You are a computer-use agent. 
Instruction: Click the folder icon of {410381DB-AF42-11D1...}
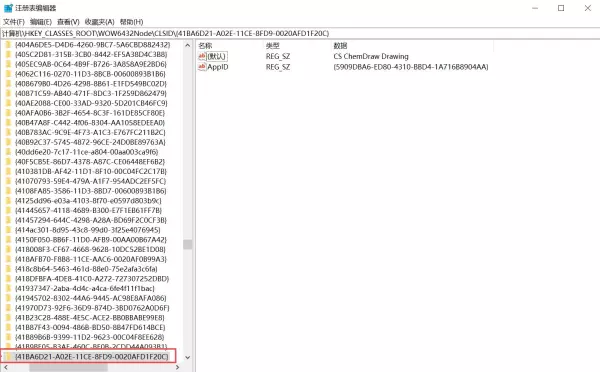point(8,171)
